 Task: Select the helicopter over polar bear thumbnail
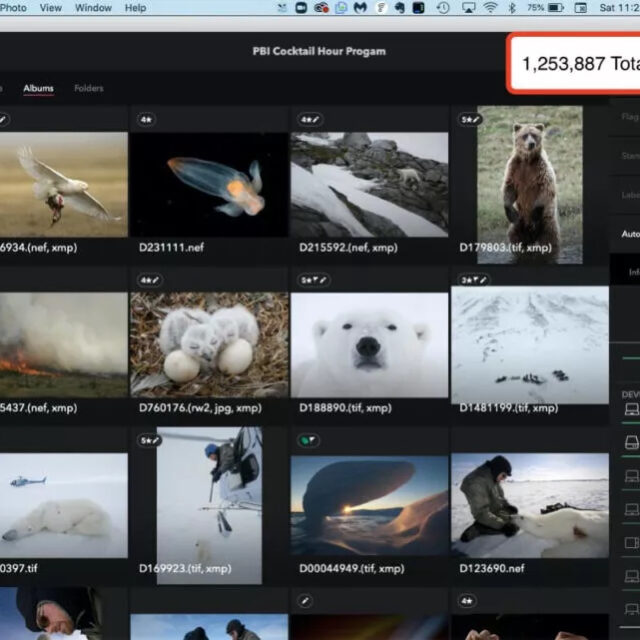64,505
